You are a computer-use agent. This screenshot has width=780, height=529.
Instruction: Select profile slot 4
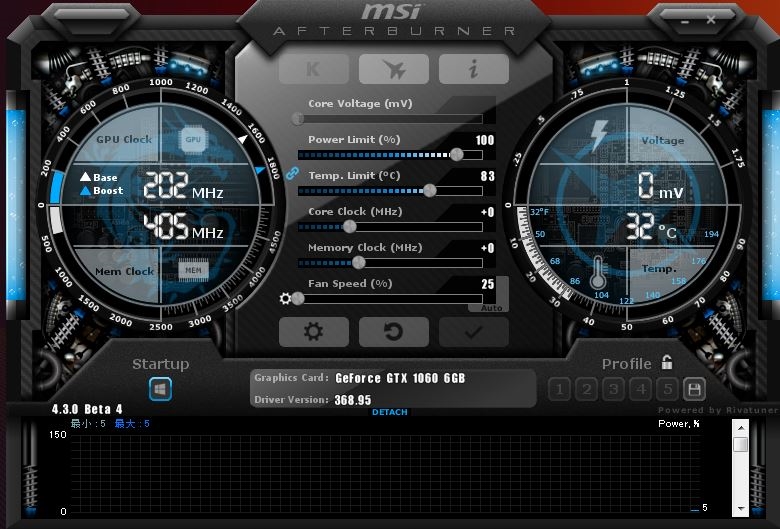641,389
